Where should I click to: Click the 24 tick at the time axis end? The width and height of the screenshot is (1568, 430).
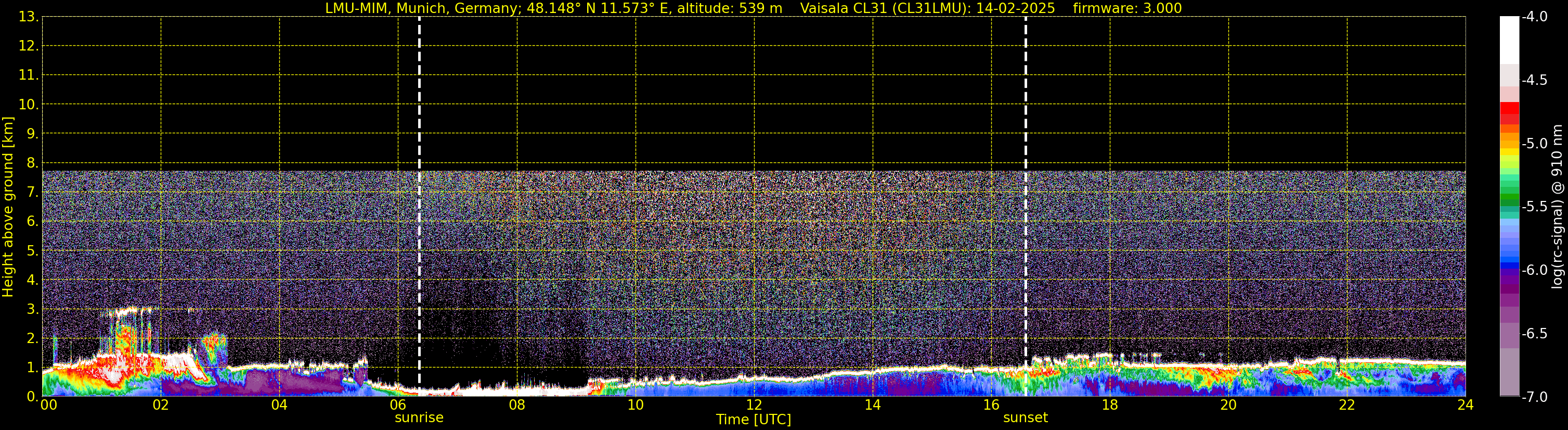click(1465, 406)
